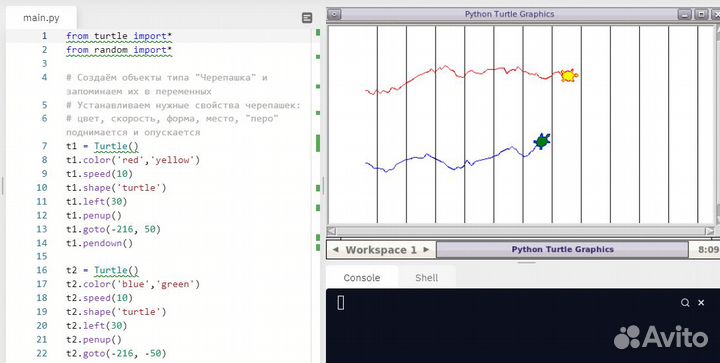
Task: Open the main.py file tab
Action: (41, 18)
